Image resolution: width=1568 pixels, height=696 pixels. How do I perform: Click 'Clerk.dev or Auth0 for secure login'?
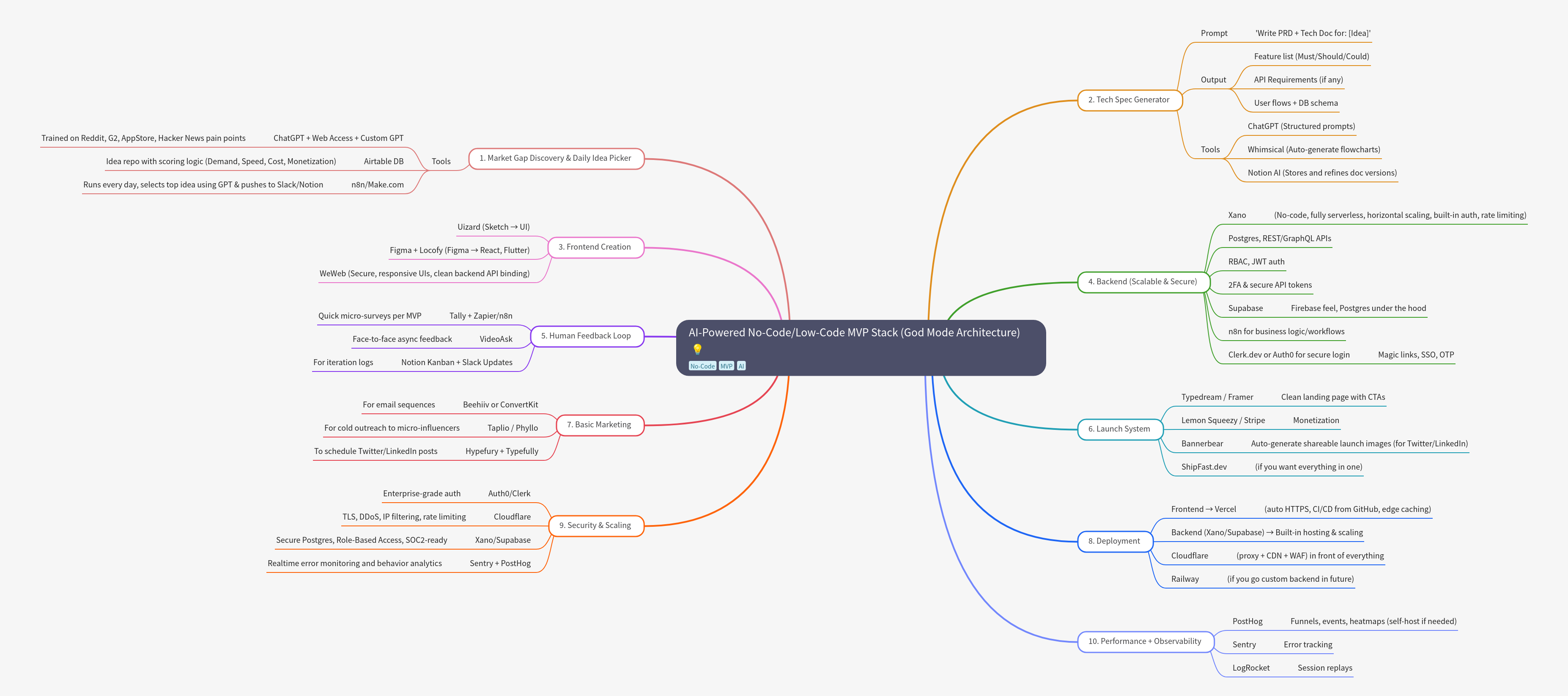pyautogui.click(x=1288, y=355)
